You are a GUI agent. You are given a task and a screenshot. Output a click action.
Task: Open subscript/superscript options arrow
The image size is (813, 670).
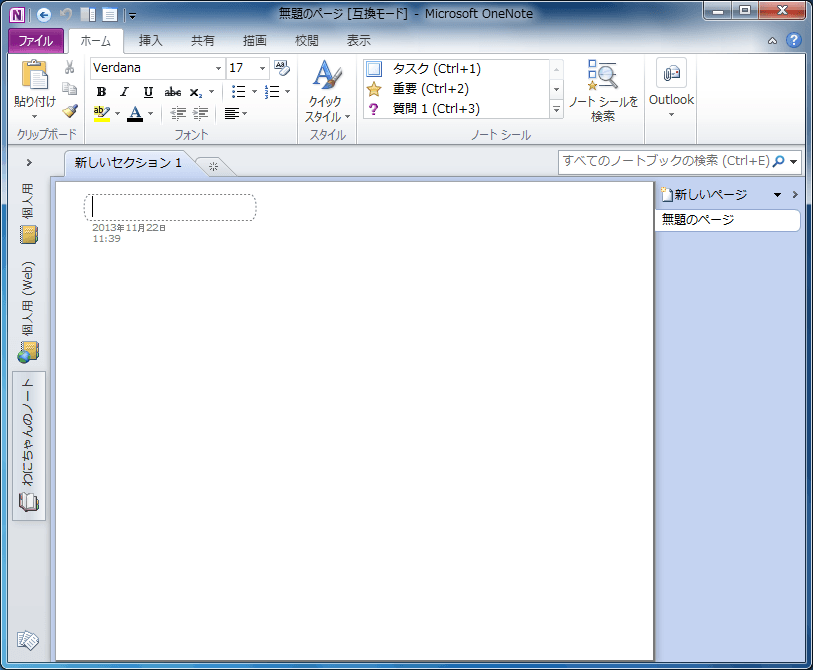[212, 92]
